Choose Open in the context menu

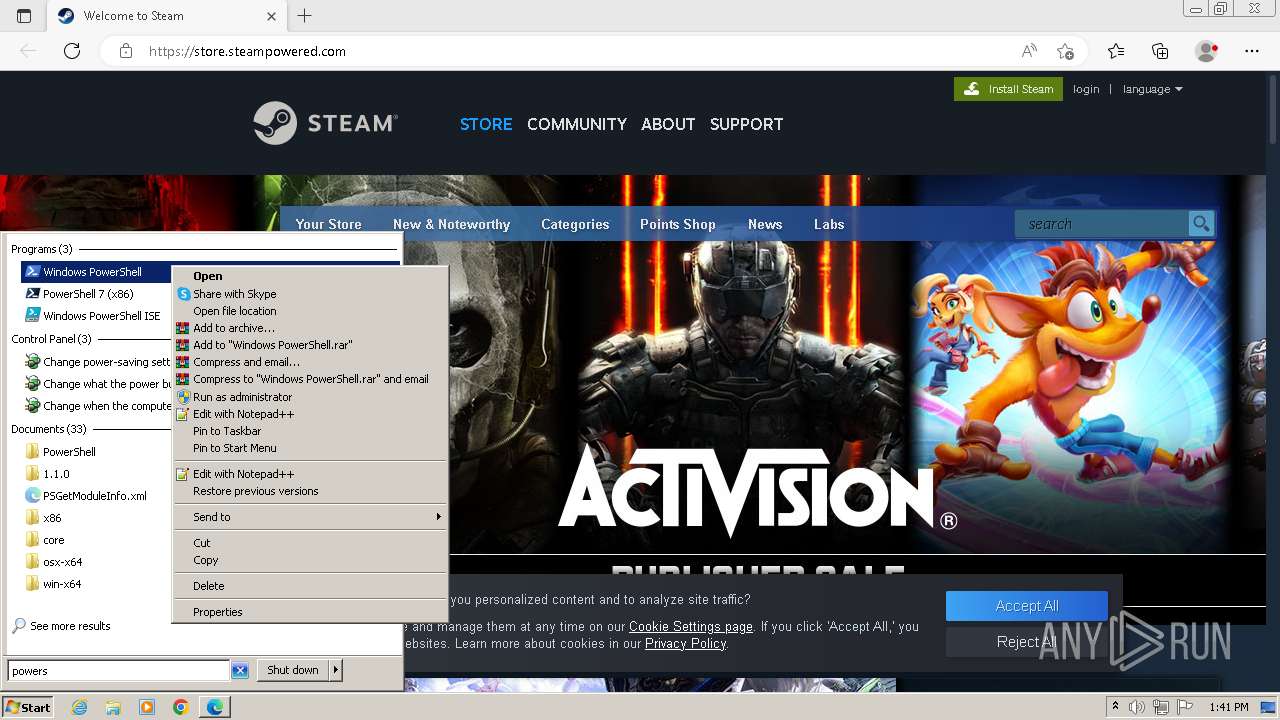tap(310, 276)
